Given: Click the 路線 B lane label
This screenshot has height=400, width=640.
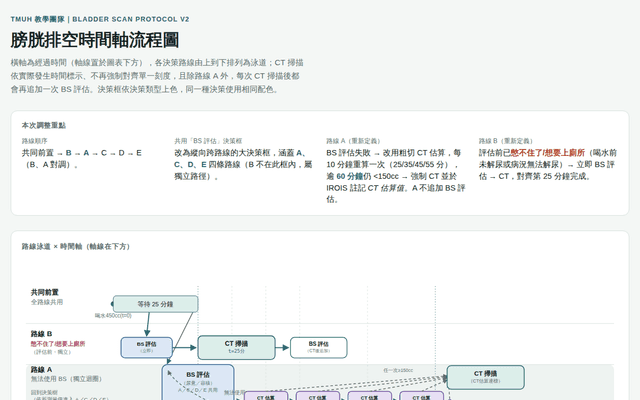Looking at the screenshot, I should (x=41, y=334).
